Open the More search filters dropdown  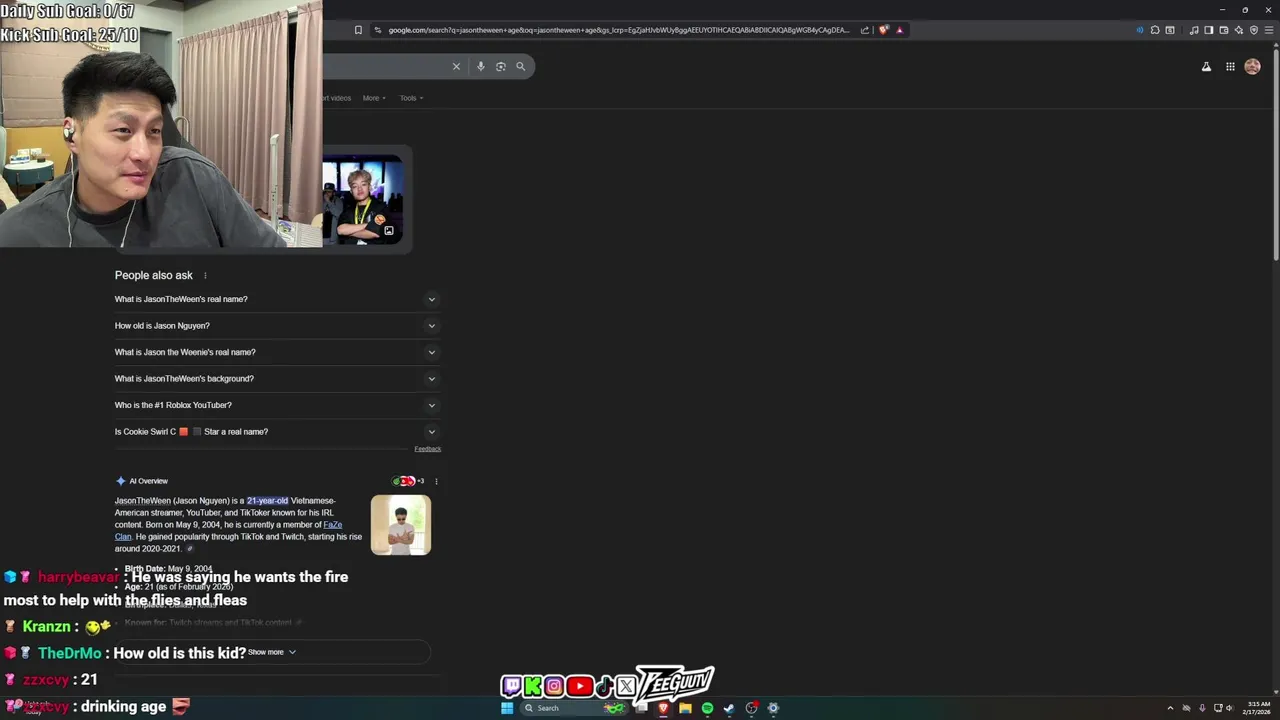[x=374, y=98]
